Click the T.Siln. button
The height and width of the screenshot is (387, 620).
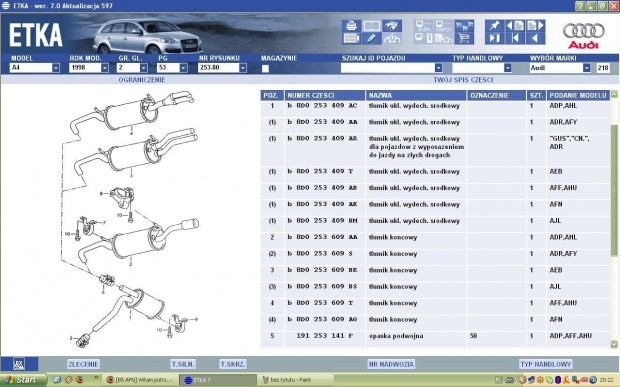183,364
